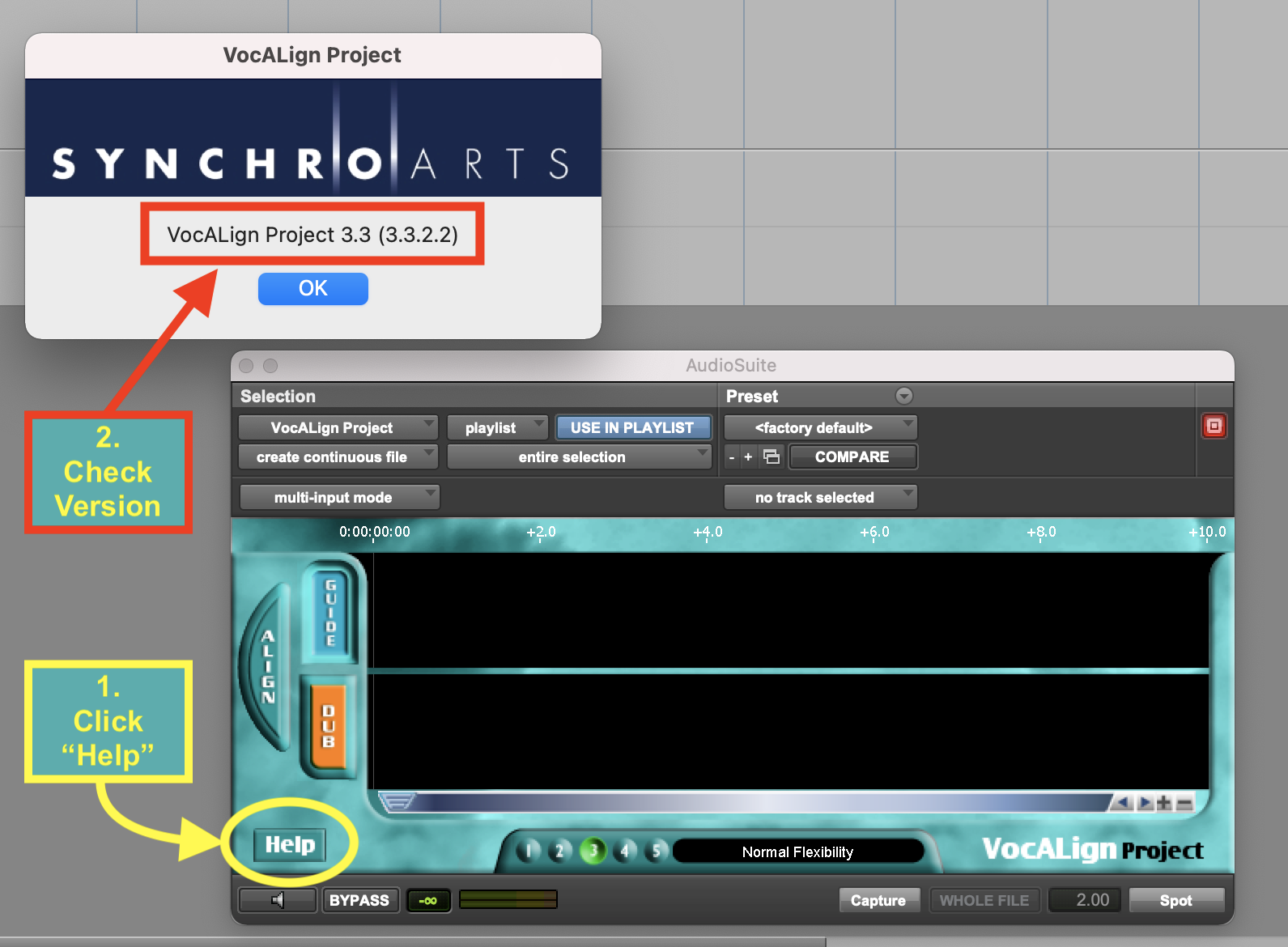Open the create continuous file dropdown
The height and width of the screenshot is (947, 1288).
tap(338, 457)
